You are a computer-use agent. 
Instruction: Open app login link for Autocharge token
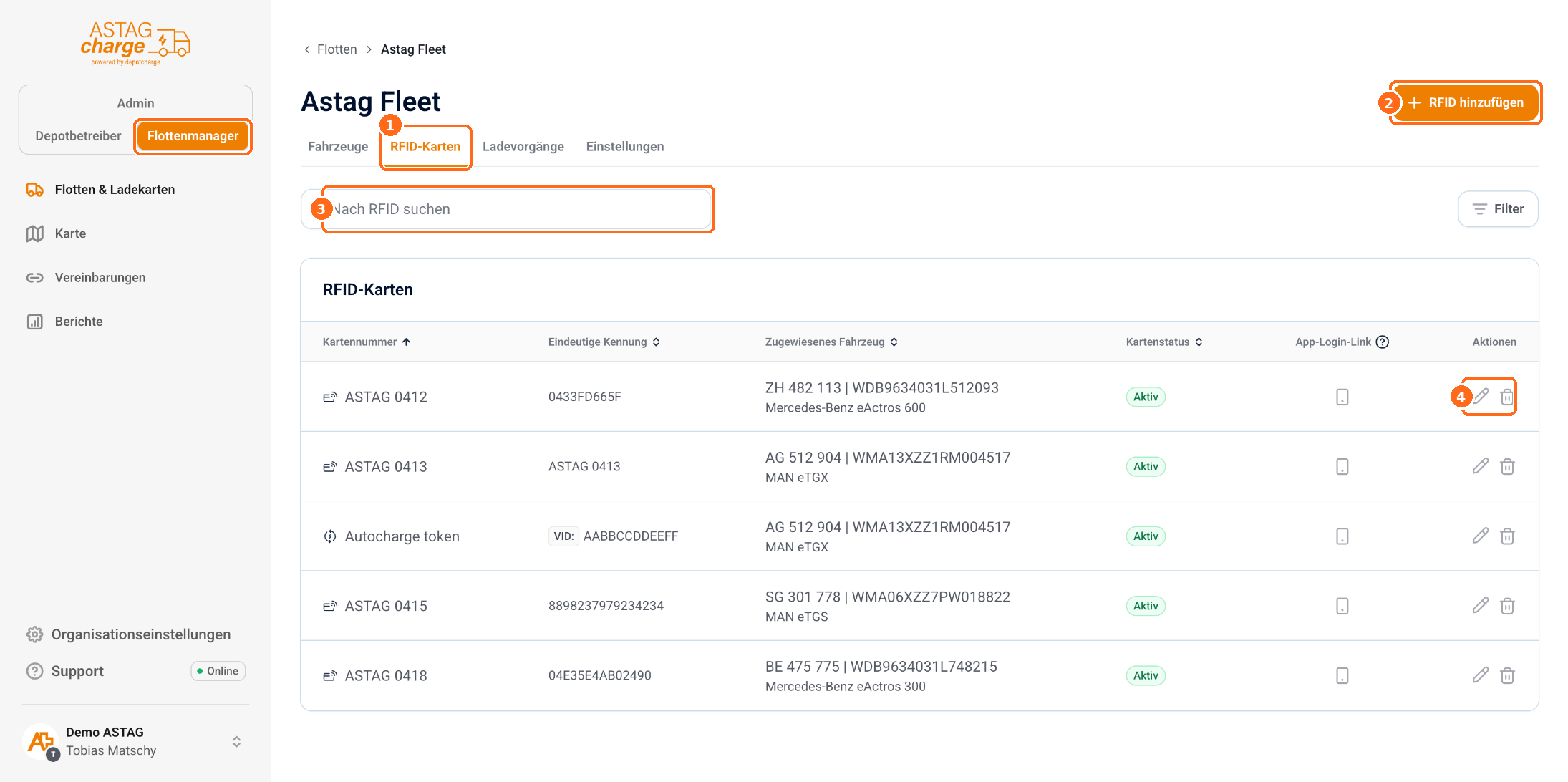coord(1342,536)
